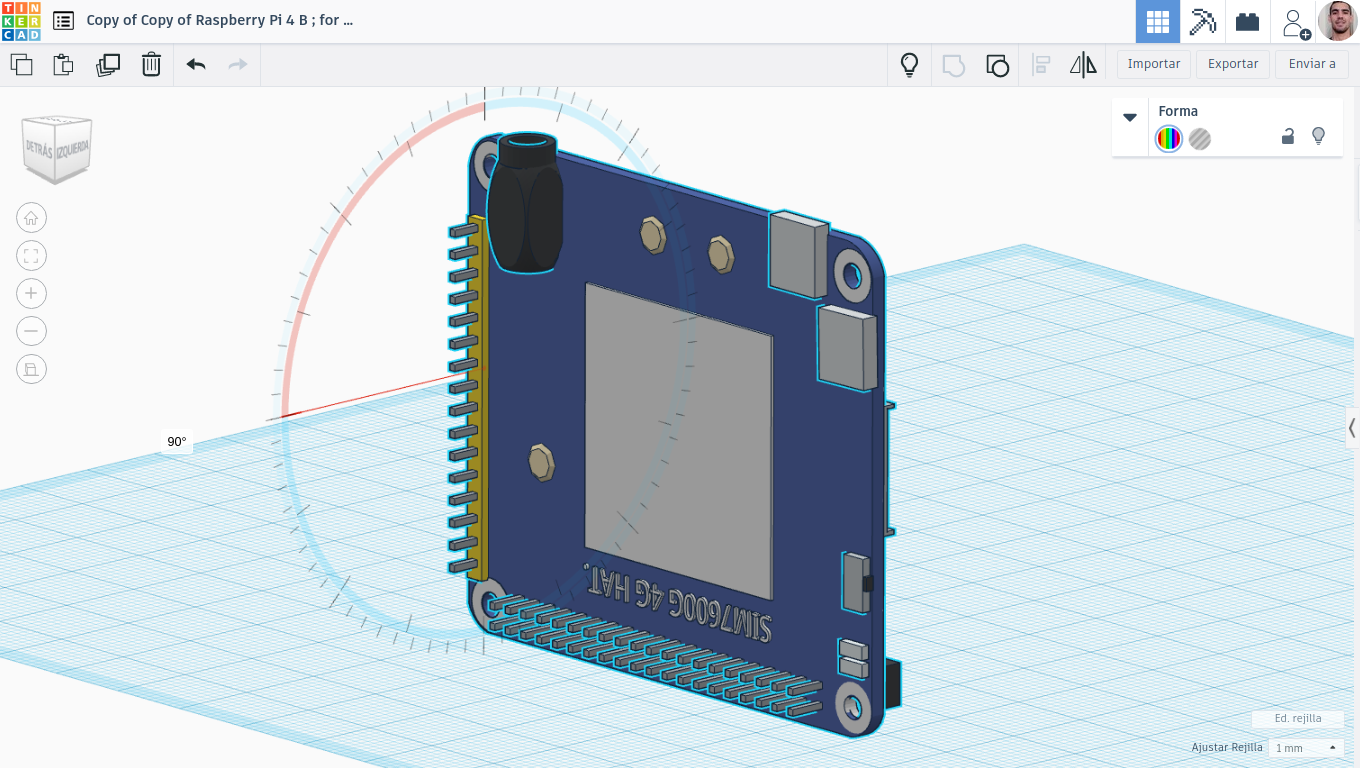Viewport: 1360px width, 768px height.
Task: Collapse the Forma panel arrow
Action: tap(1130, 117)
